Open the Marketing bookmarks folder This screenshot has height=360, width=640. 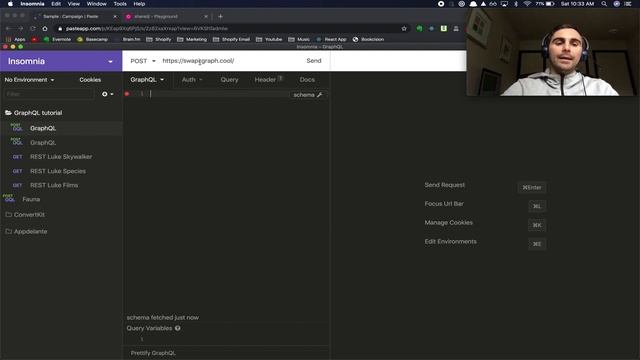tap(192, 39)
